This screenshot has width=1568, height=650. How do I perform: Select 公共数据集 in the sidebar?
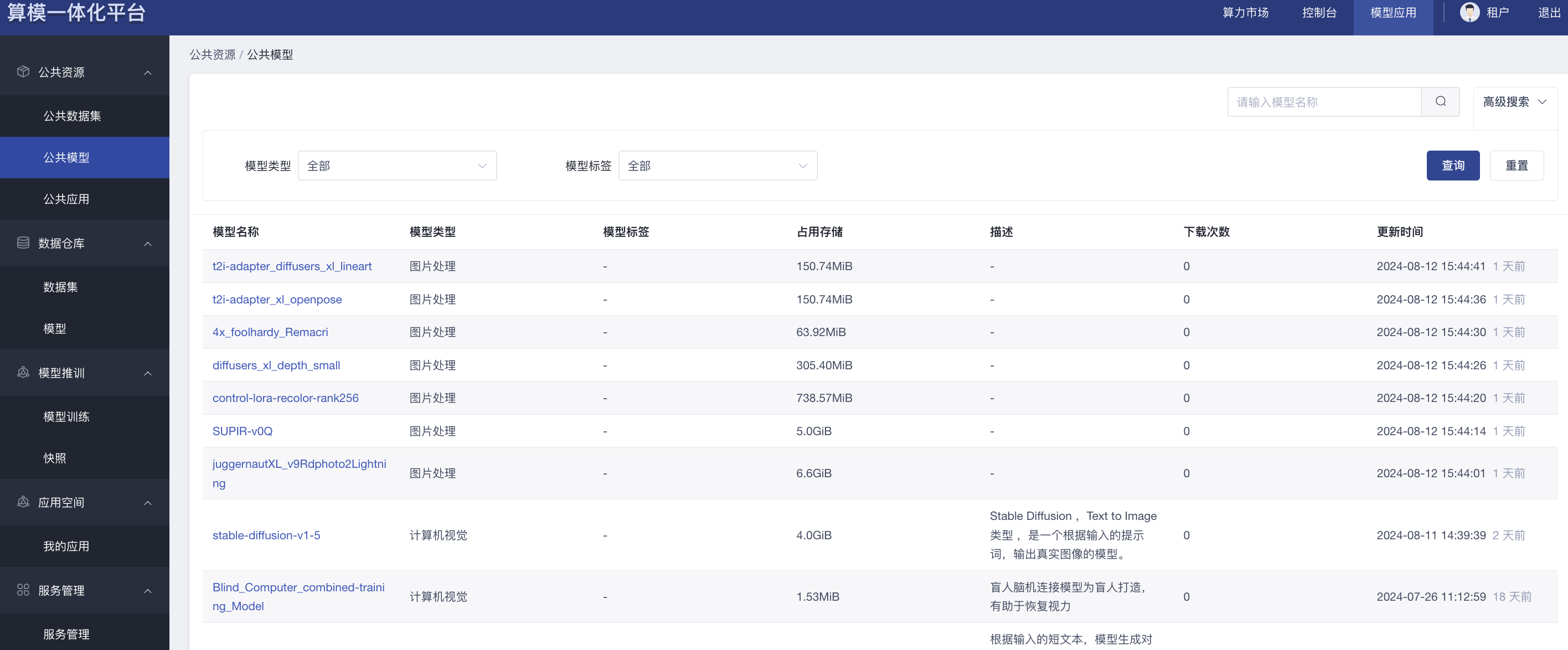tap(72, 116)
